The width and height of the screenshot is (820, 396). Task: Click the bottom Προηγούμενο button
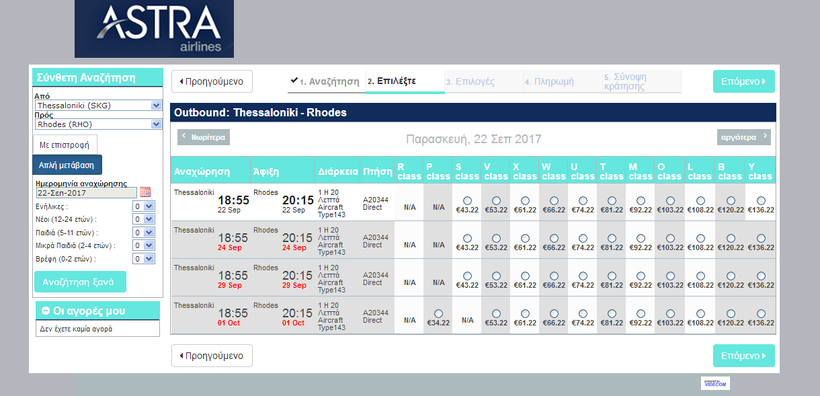212,356
